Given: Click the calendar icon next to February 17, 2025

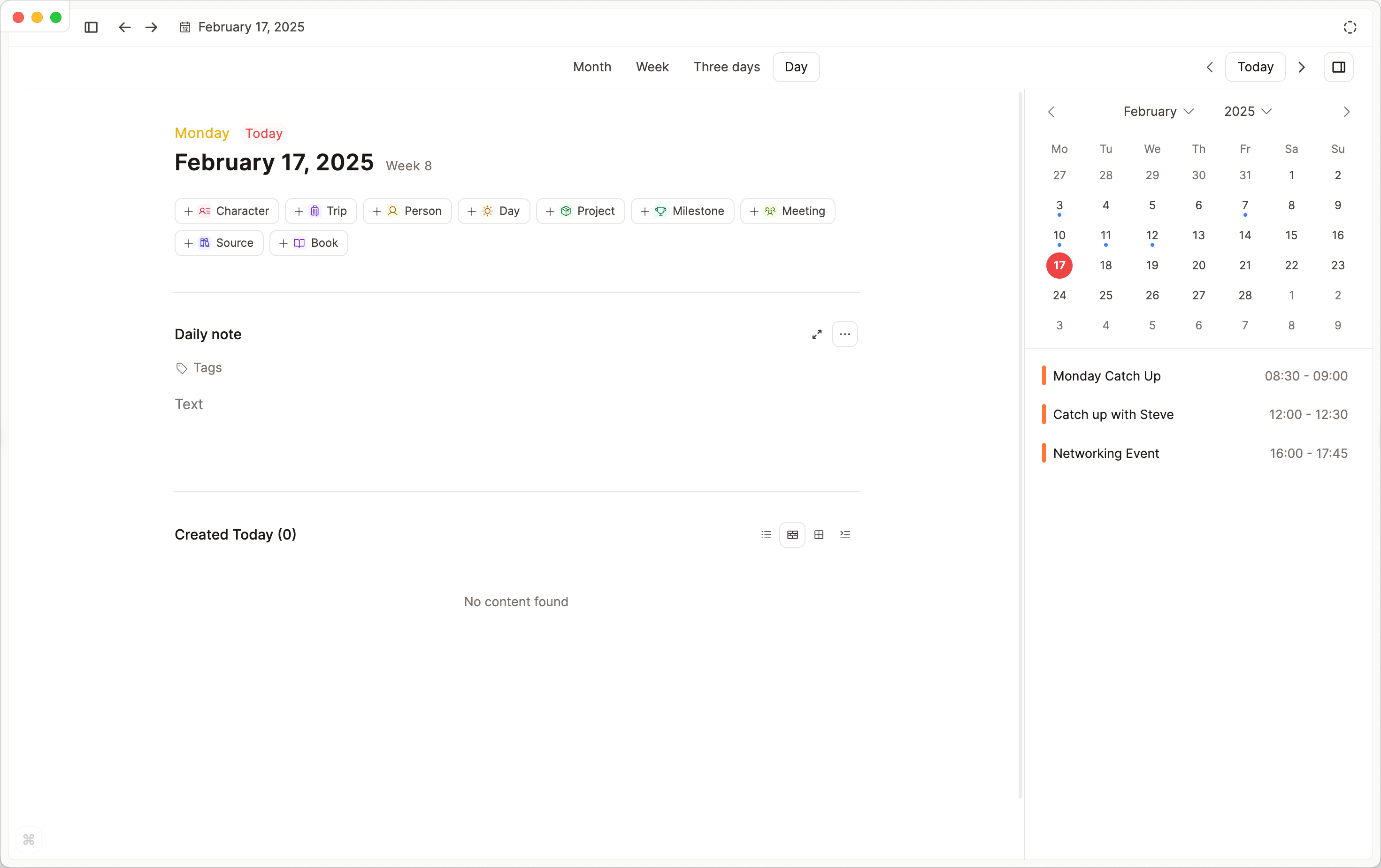Looking at the screenshot, I should pyautogui.click(x=184, y=27).
